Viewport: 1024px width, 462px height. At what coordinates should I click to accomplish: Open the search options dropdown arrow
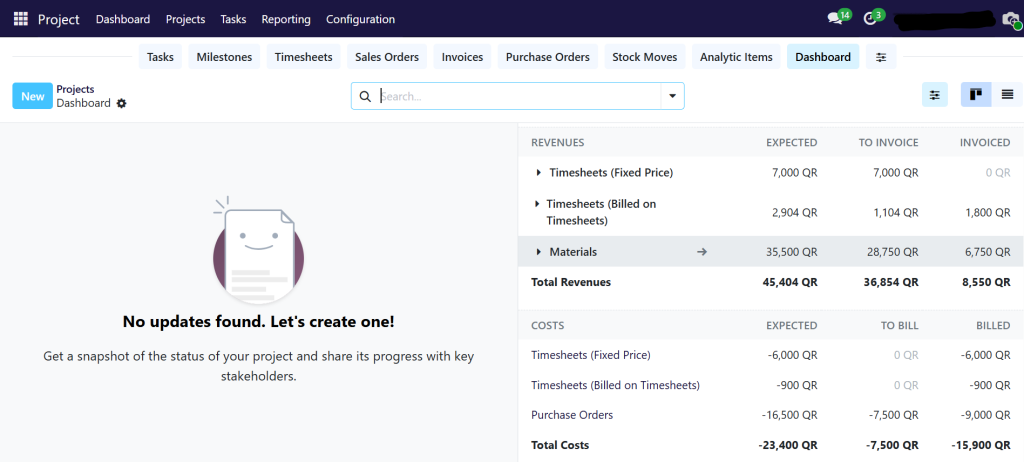coord(672,97)
